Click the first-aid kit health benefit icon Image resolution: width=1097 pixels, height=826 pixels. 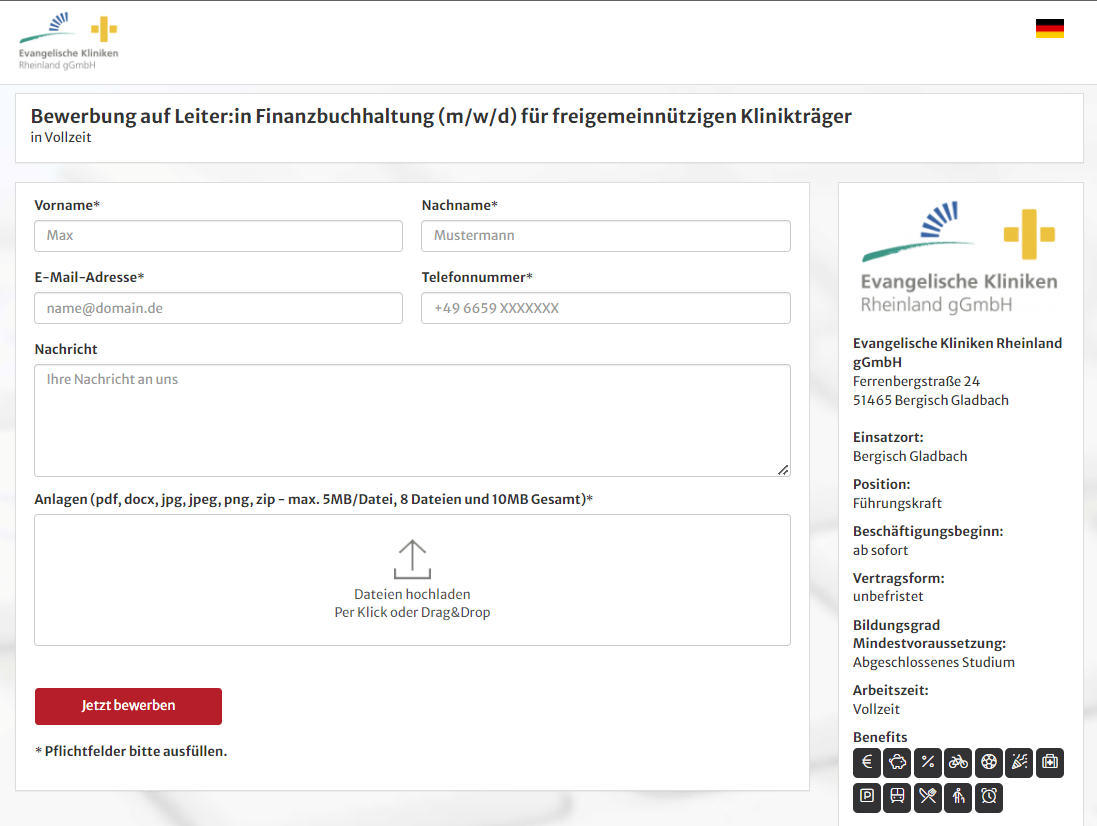point(1050,763)
